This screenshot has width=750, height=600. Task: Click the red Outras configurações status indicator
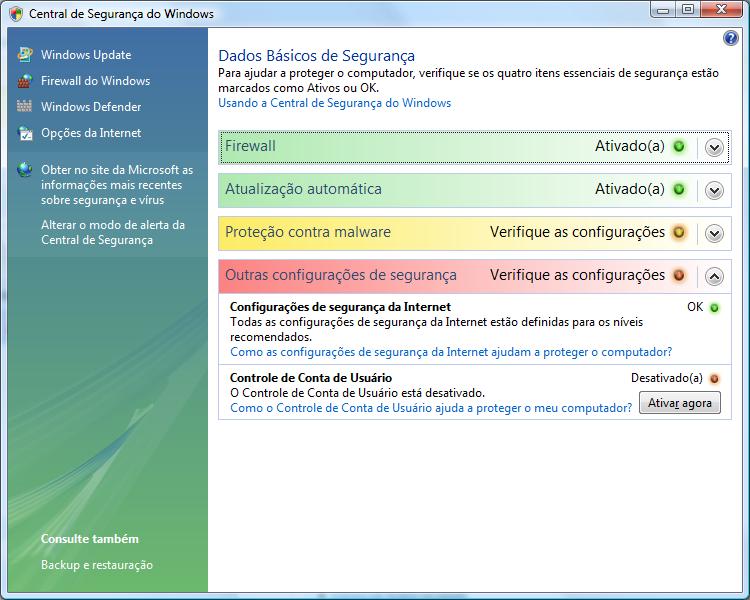pyautogui.click(x=679, y=275)
